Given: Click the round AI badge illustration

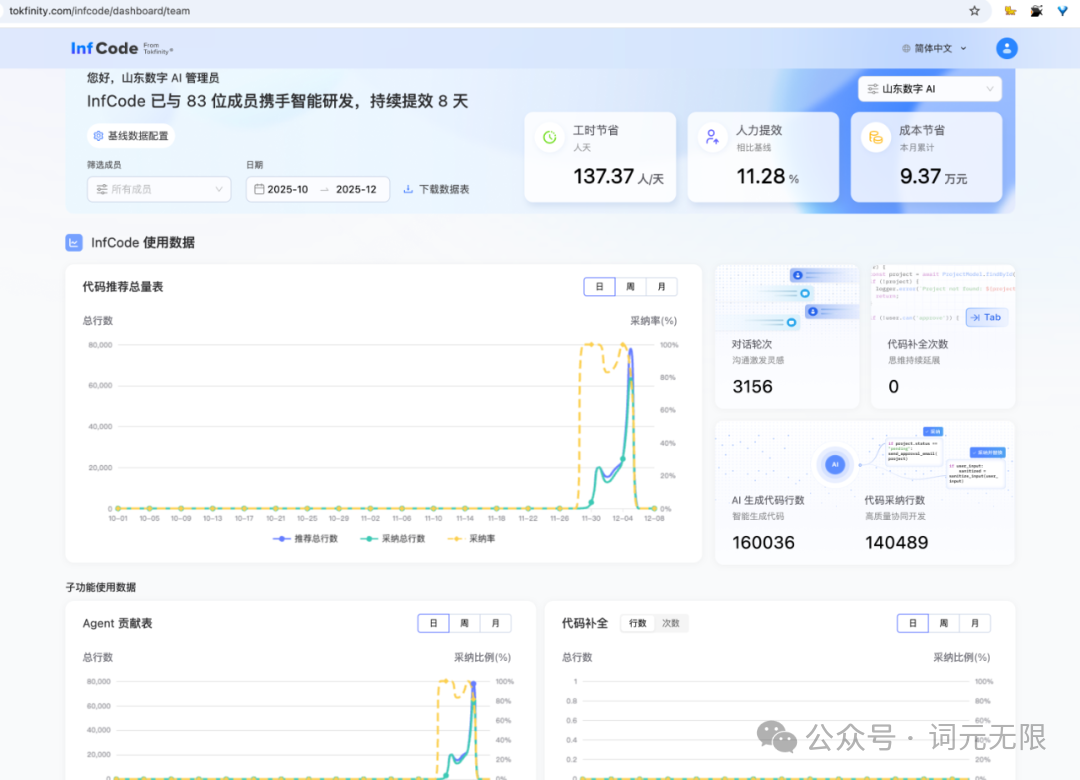Looking at the screenshot, I should 835,464.
